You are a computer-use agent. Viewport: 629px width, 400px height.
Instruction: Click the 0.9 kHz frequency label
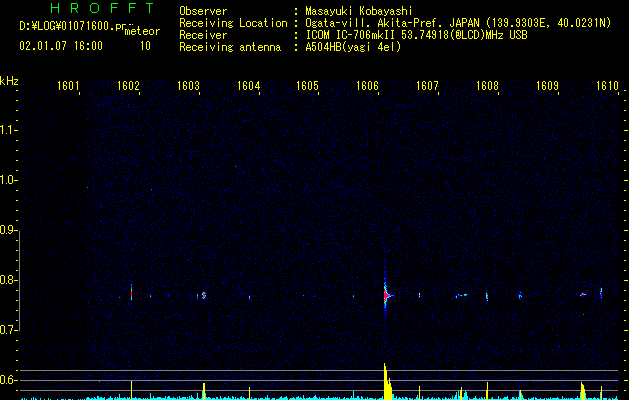pos(8,230)
